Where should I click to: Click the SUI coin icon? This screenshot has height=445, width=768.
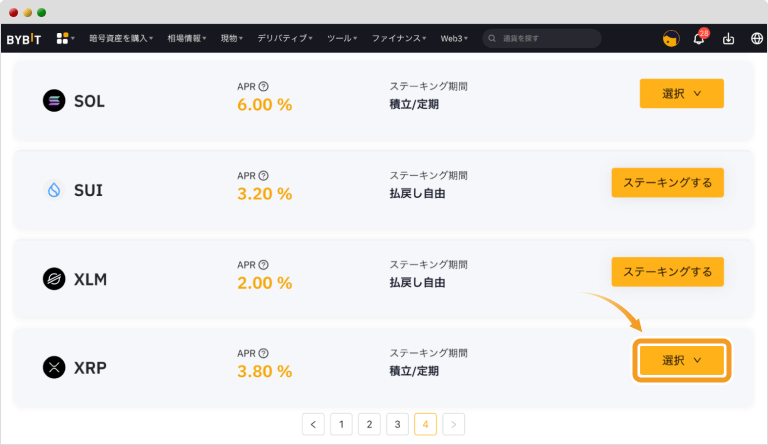click(54, 190)
